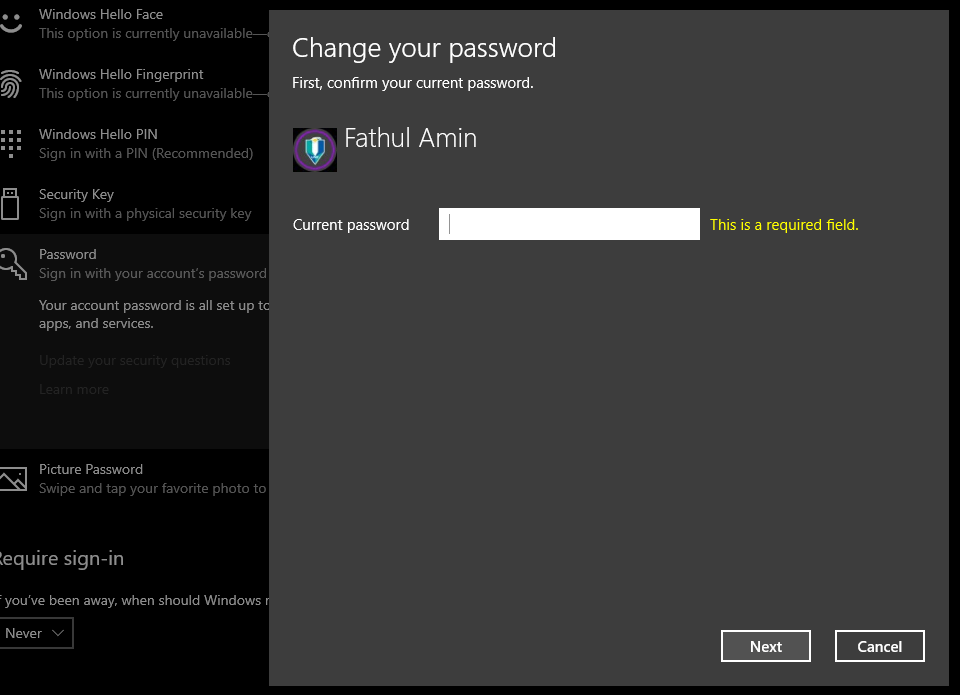Select the Windows Hello PIN option
Screen dimensions: 960x695
tap(134, 144)
